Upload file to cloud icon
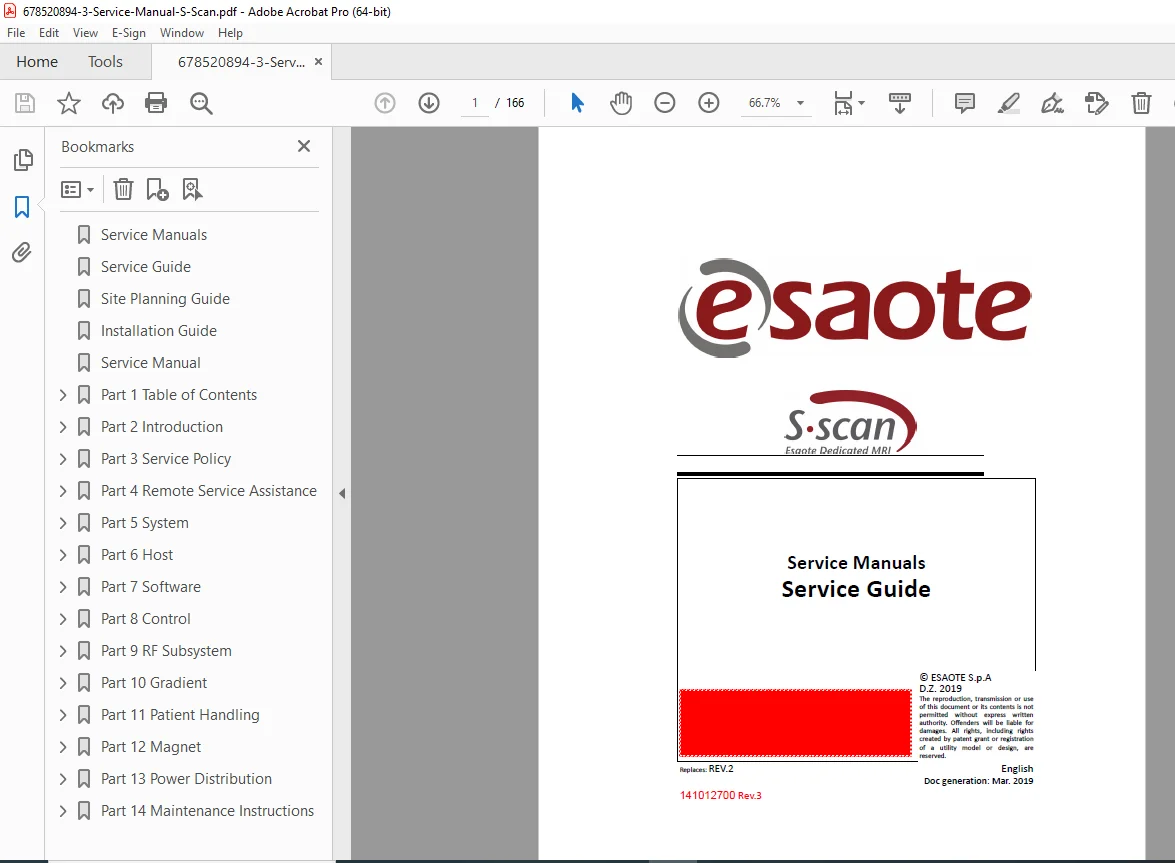The width and height of the screenshot is (1175, 863). click(x=112, y=103)
